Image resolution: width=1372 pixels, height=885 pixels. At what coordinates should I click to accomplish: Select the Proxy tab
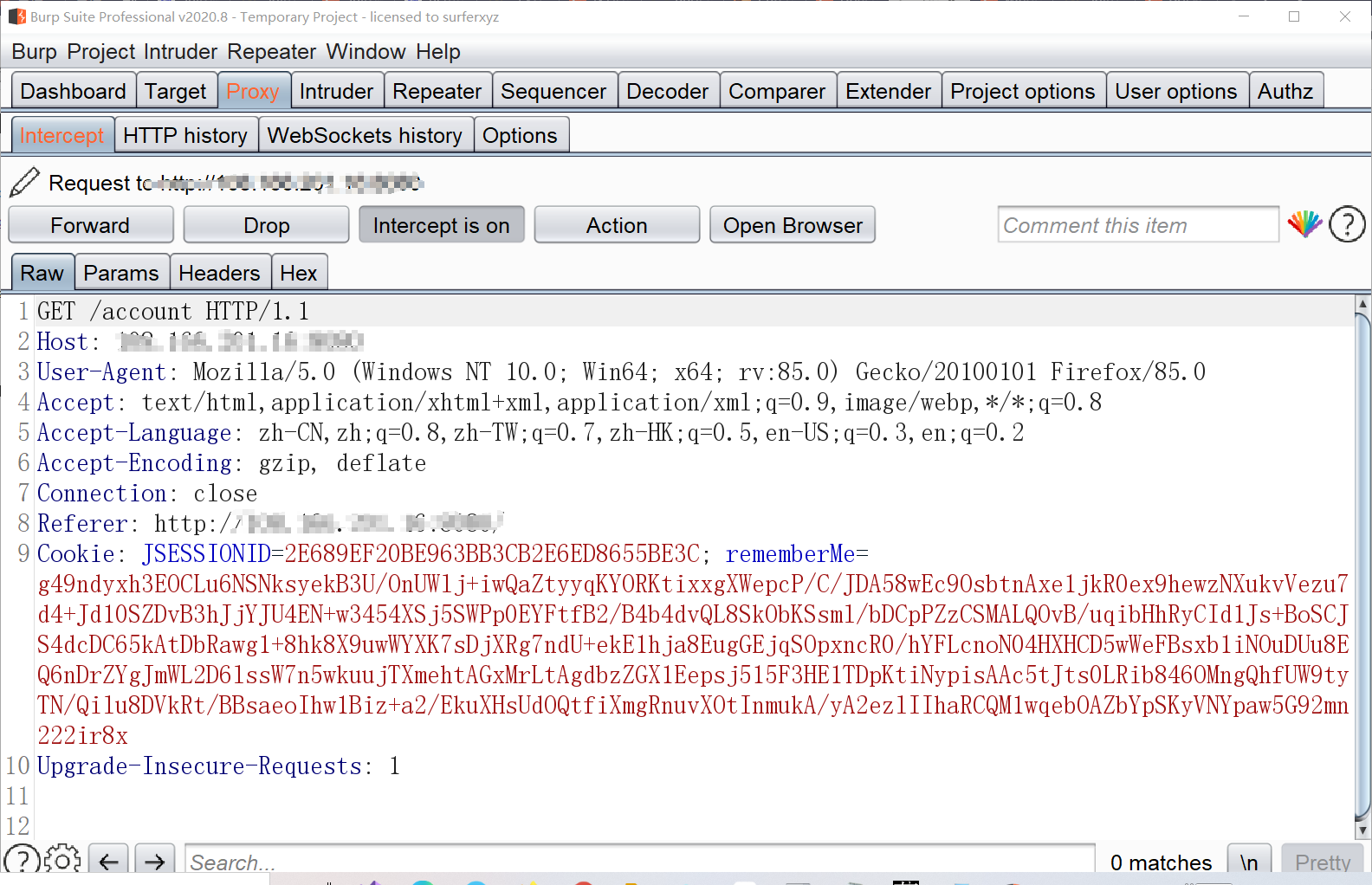coord(252,91)
